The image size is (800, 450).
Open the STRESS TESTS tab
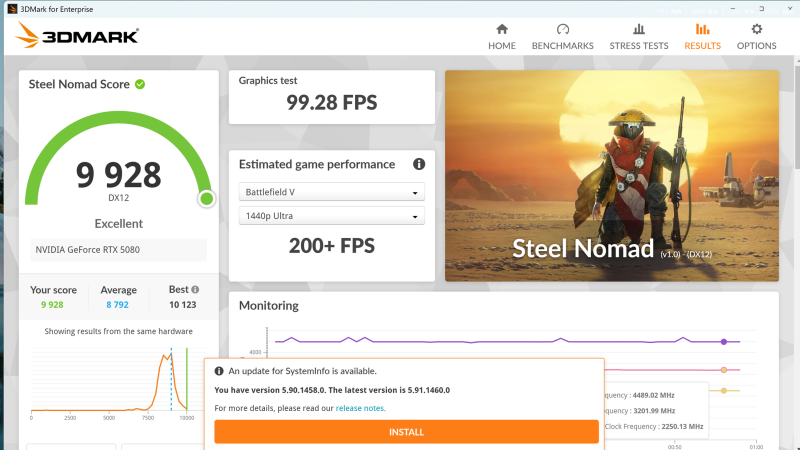point(639,37)
